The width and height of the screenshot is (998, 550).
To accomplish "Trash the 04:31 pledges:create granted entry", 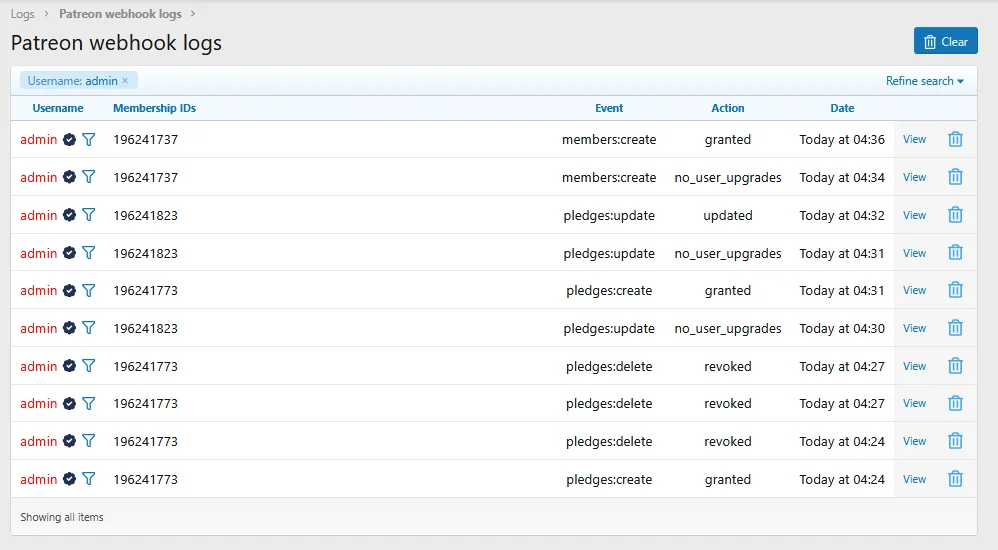I will click(955, 290).
